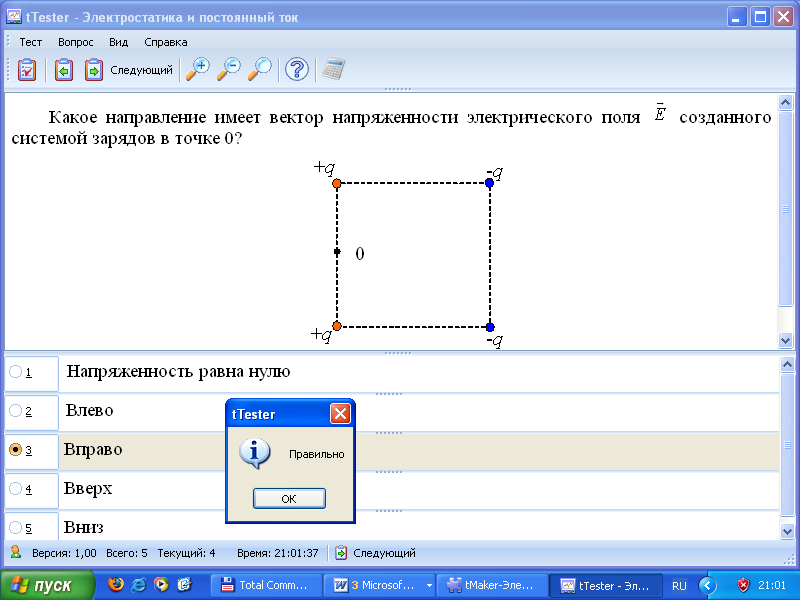The image size is (800, 600).
Task: Select radio option 3 'Вправо'
Action: 15,449
